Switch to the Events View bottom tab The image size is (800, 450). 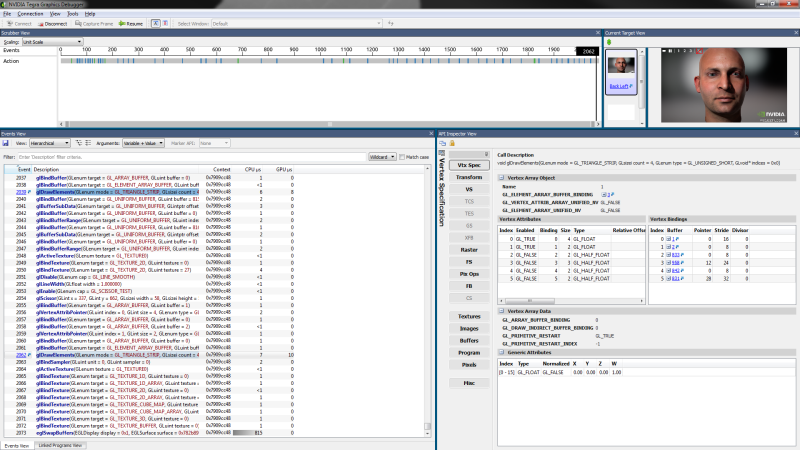coord(17,445)
